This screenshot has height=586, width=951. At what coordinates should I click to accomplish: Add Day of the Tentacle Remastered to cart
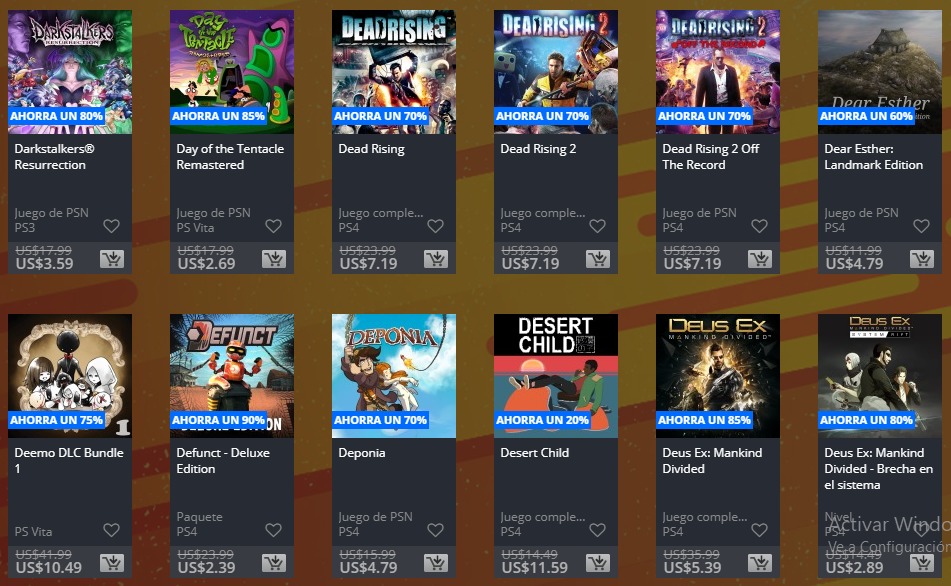click(x=274, y=260)
